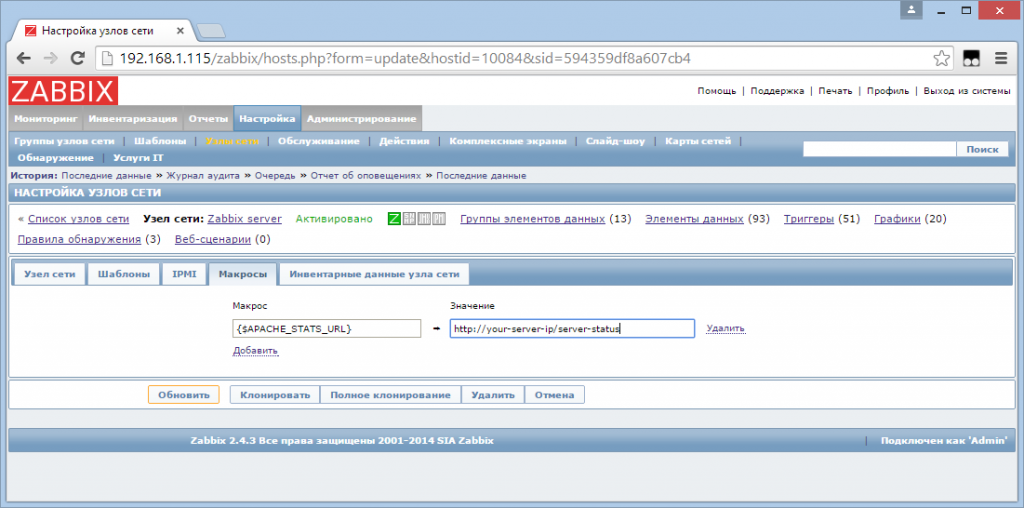Screen dimensions: 1024x508
Task: Close the Настройка узлов сети browser tab
Action: point(182,29)
